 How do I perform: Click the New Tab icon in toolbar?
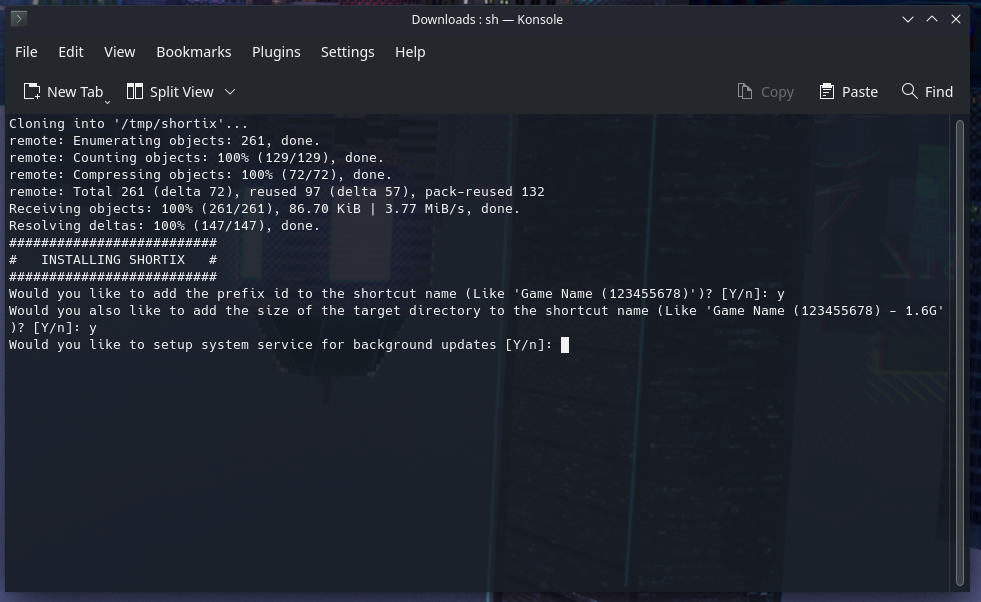[31, 92]
